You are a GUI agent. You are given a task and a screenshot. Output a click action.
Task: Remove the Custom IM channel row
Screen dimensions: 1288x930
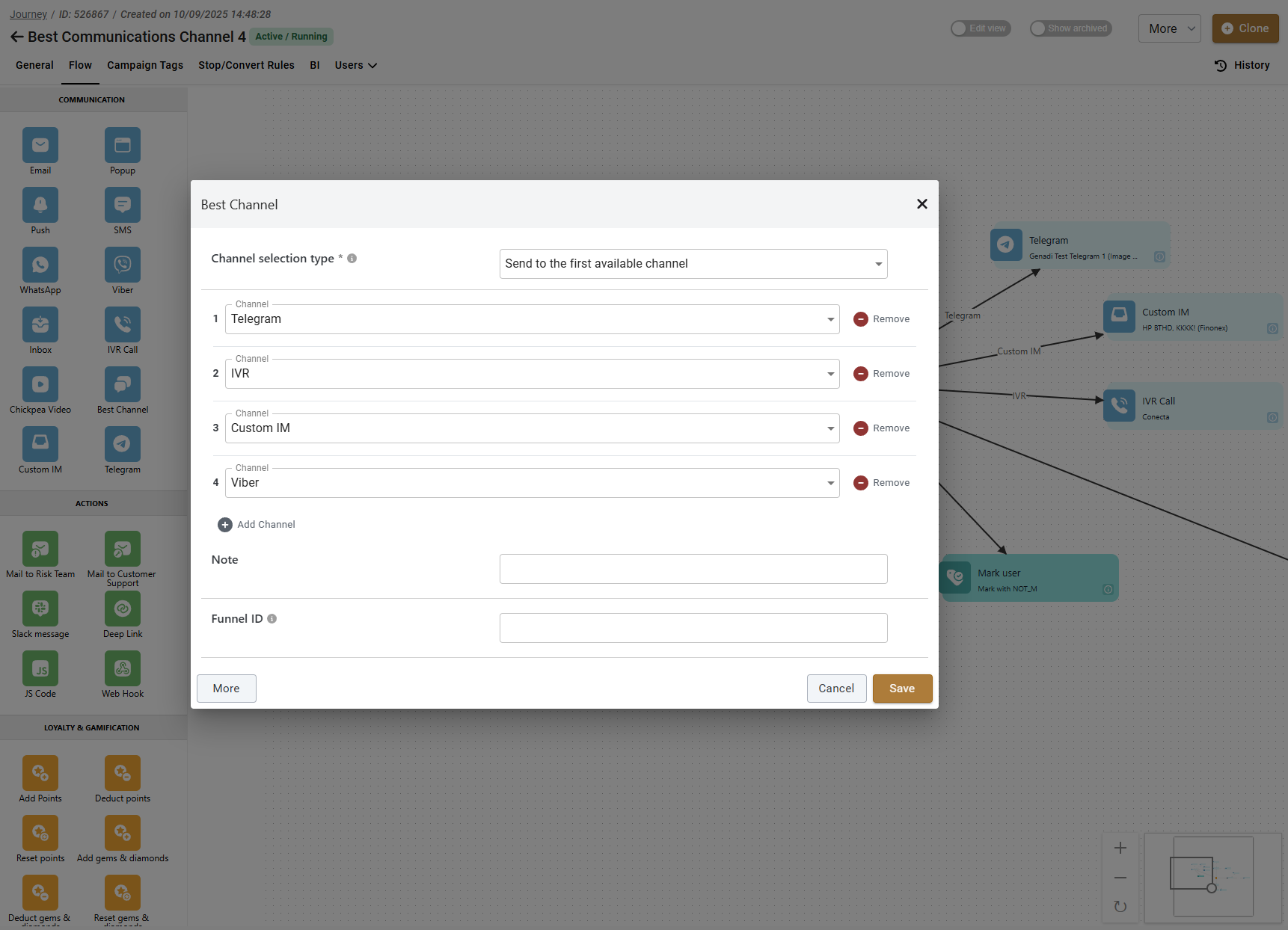882,428
